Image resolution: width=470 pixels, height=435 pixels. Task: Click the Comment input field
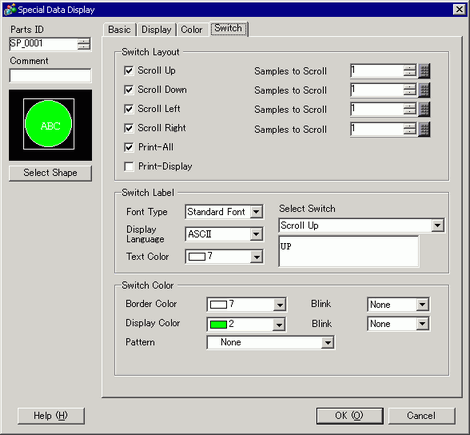50,75
